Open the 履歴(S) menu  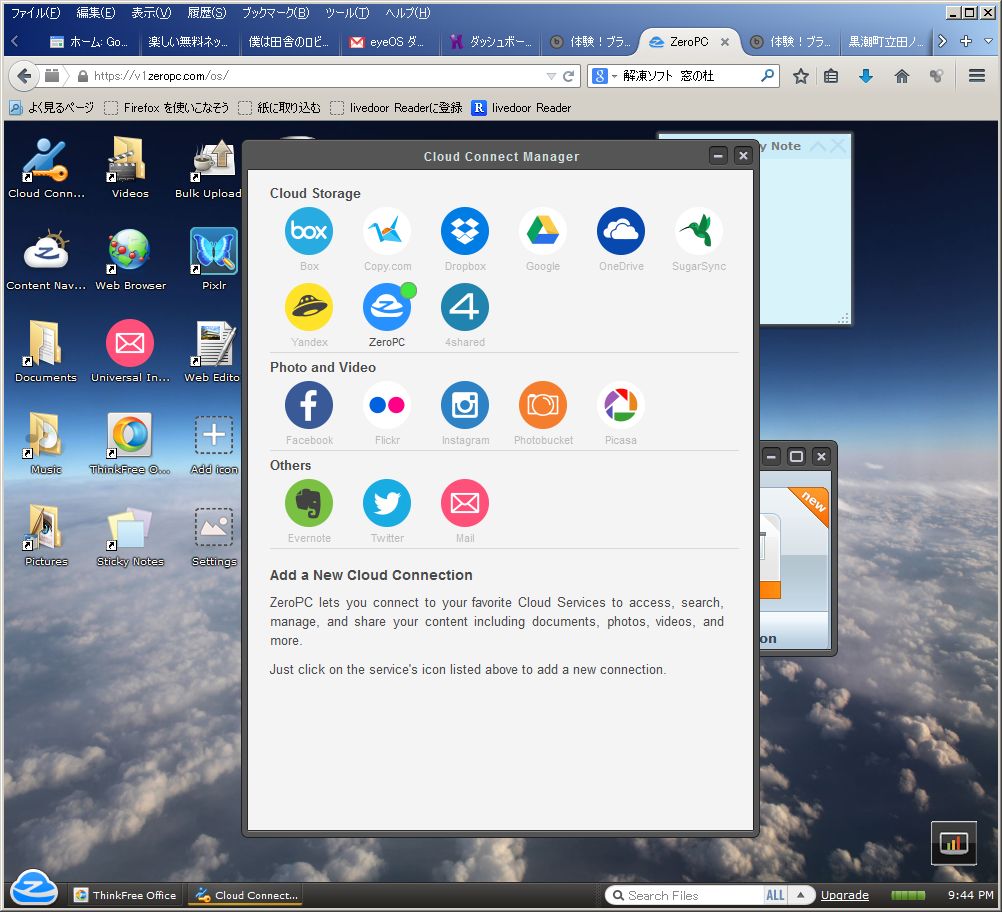[206, 13]
